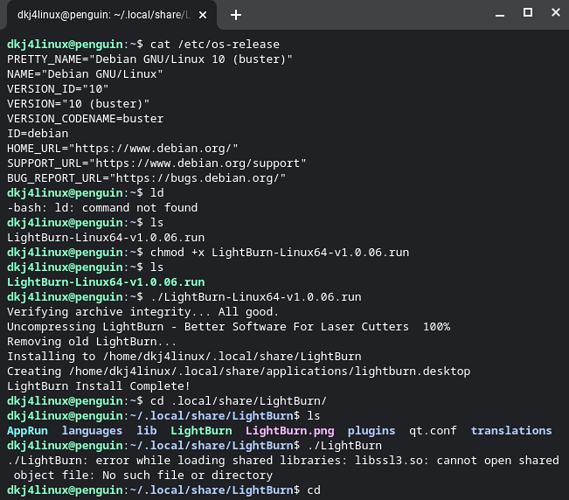Click the VERSION="10 (buster)" line
The image size is (569, 500).
[x=78, y=104]
